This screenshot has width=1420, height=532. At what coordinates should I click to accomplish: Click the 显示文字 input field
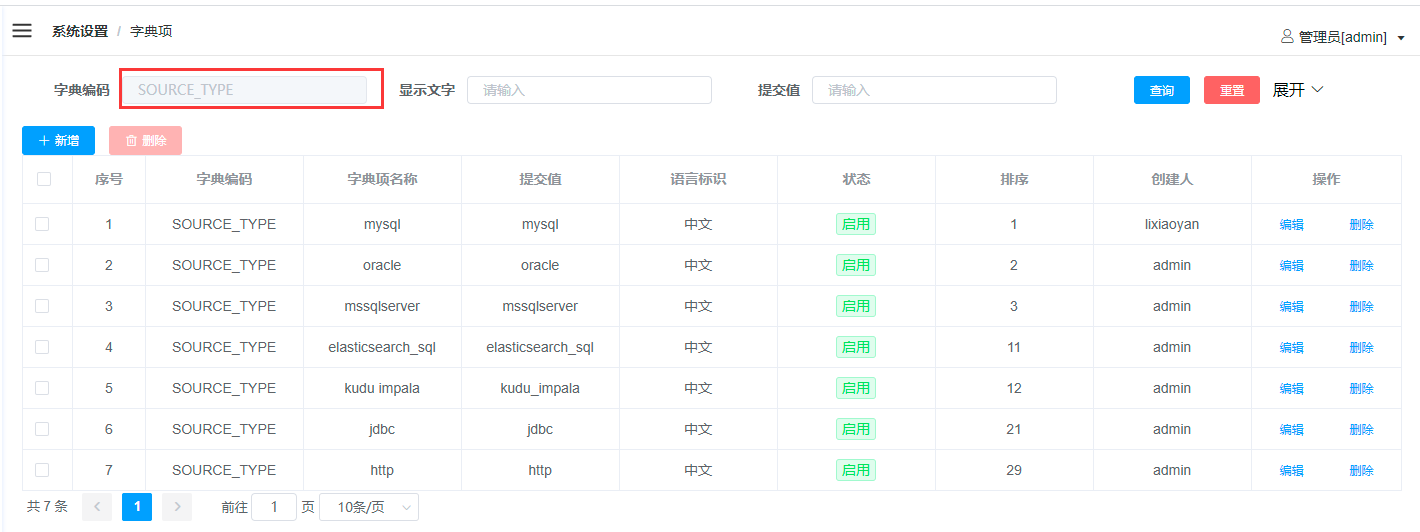pyautogui.click(x=589, y=90)
